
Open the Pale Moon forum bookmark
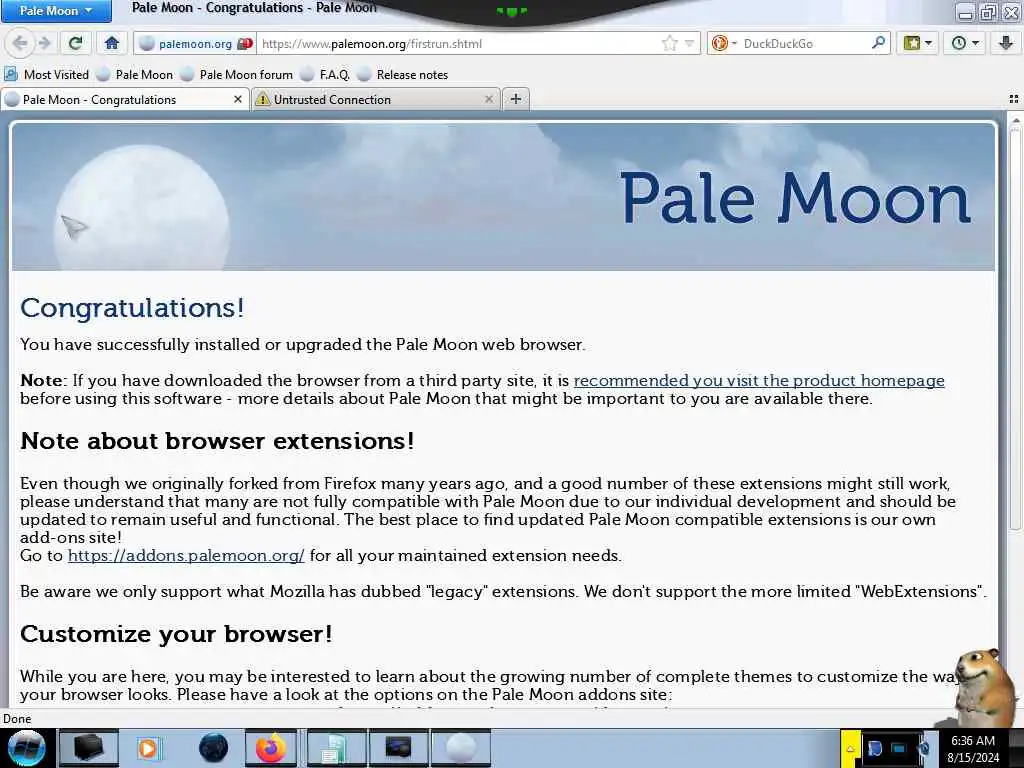point(236,74)
